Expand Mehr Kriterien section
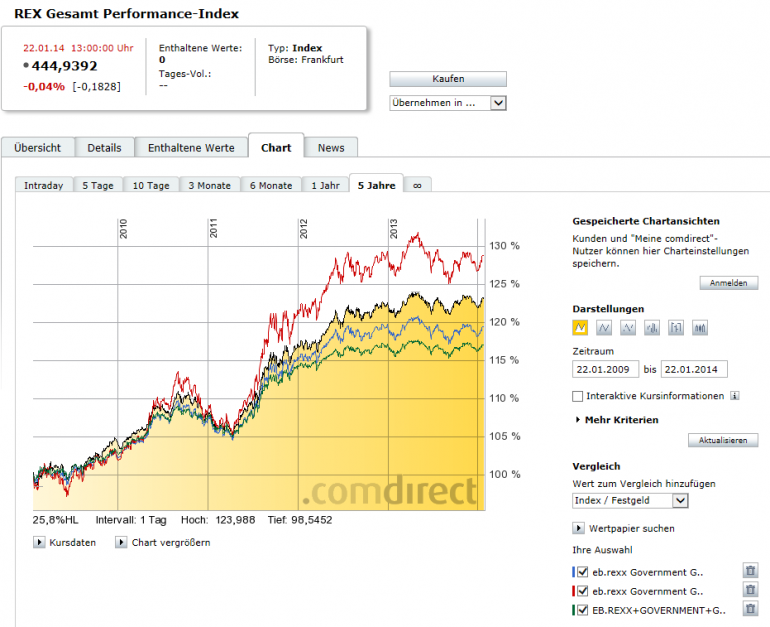The height and width of the screenshot is (627, 770). click(x=617, y=420)
